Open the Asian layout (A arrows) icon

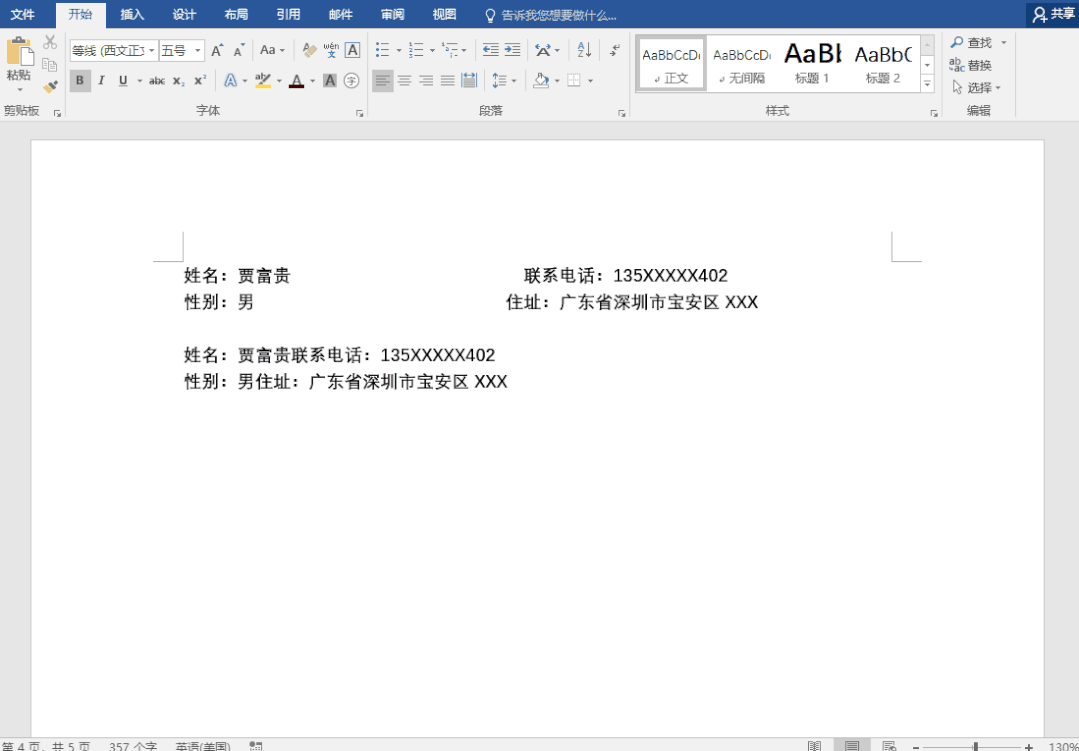[x=543, y=50]
